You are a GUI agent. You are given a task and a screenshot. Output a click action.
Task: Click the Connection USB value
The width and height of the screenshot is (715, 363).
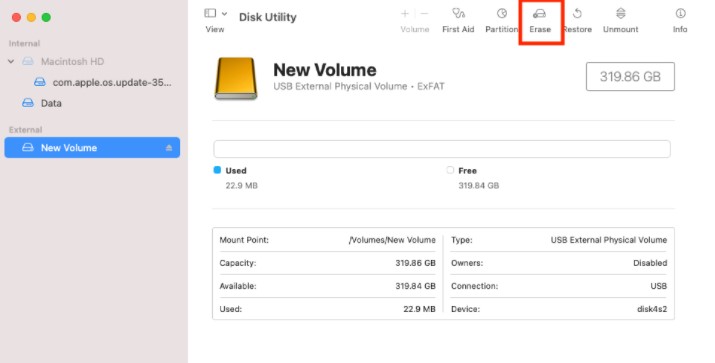click(x=658, y=286)
